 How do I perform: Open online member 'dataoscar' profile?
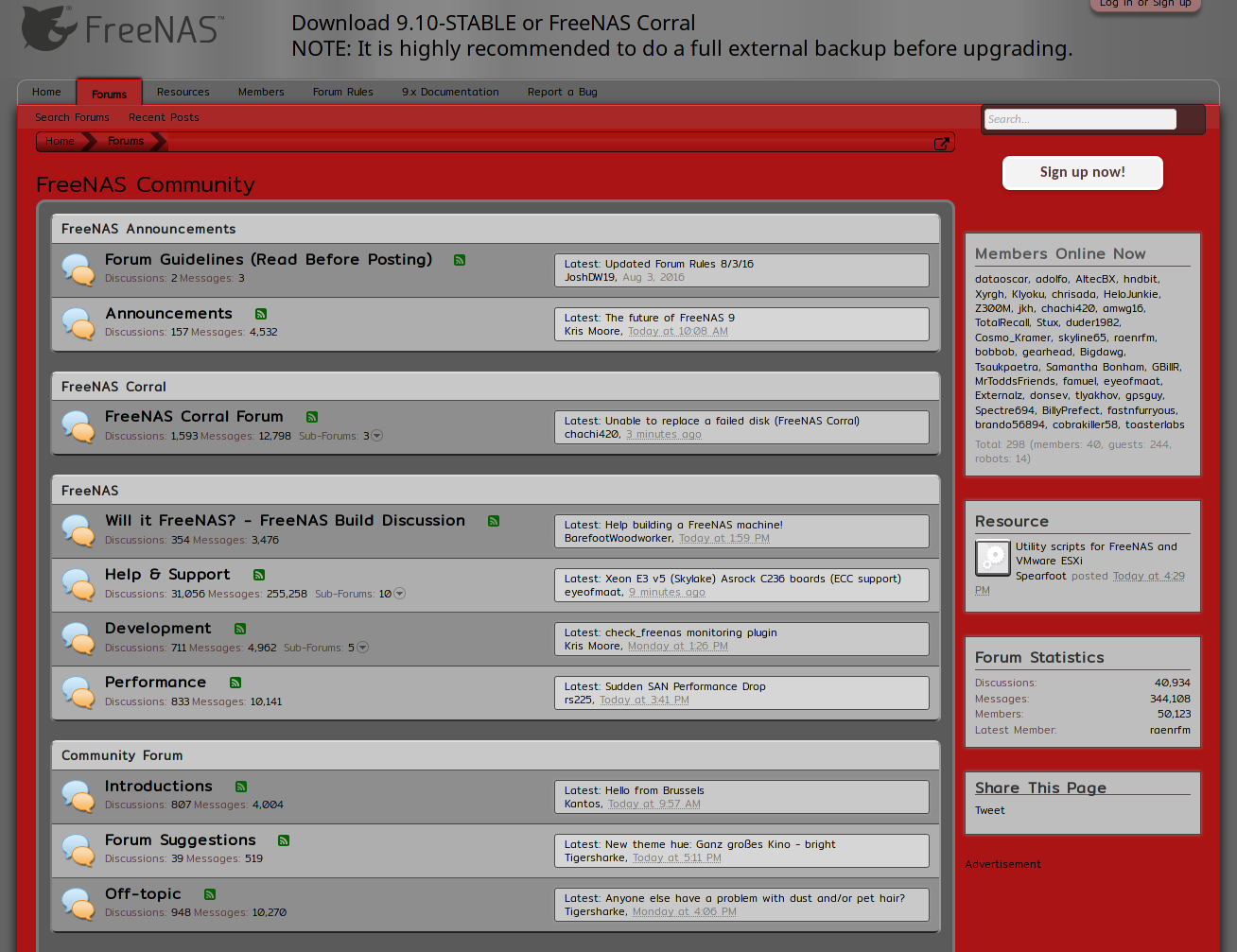point(1002,279)
